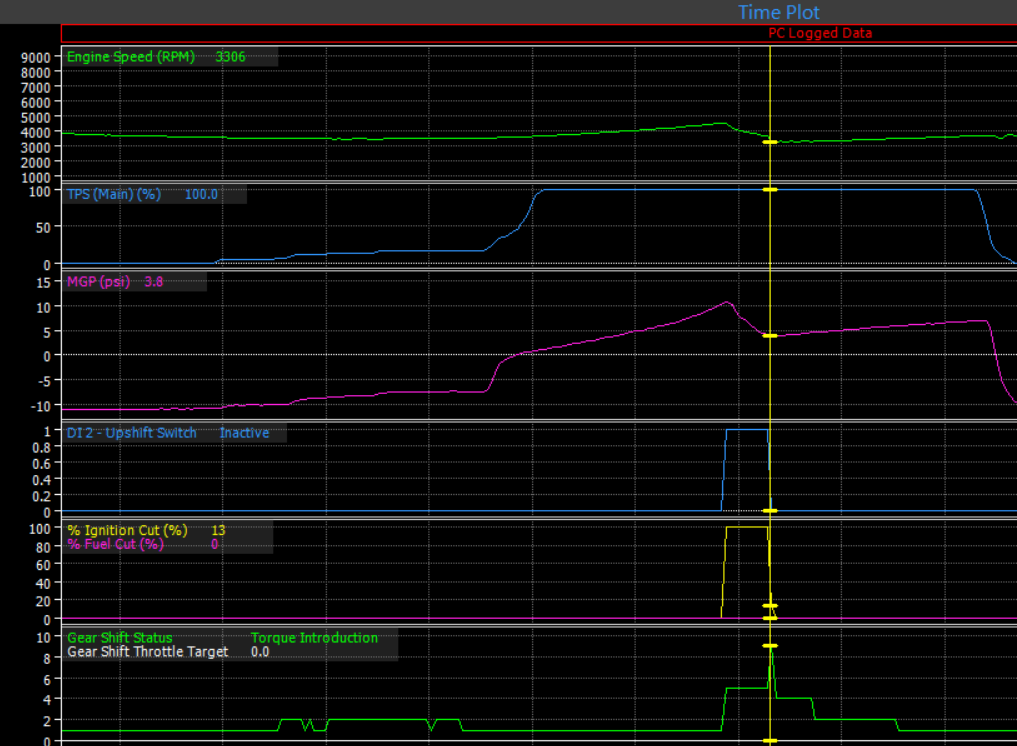The height and width of the screenshot is (746, 1017).
Task: Click the 60 tick on the Ignition Cut axis
Action: [43, 565]
